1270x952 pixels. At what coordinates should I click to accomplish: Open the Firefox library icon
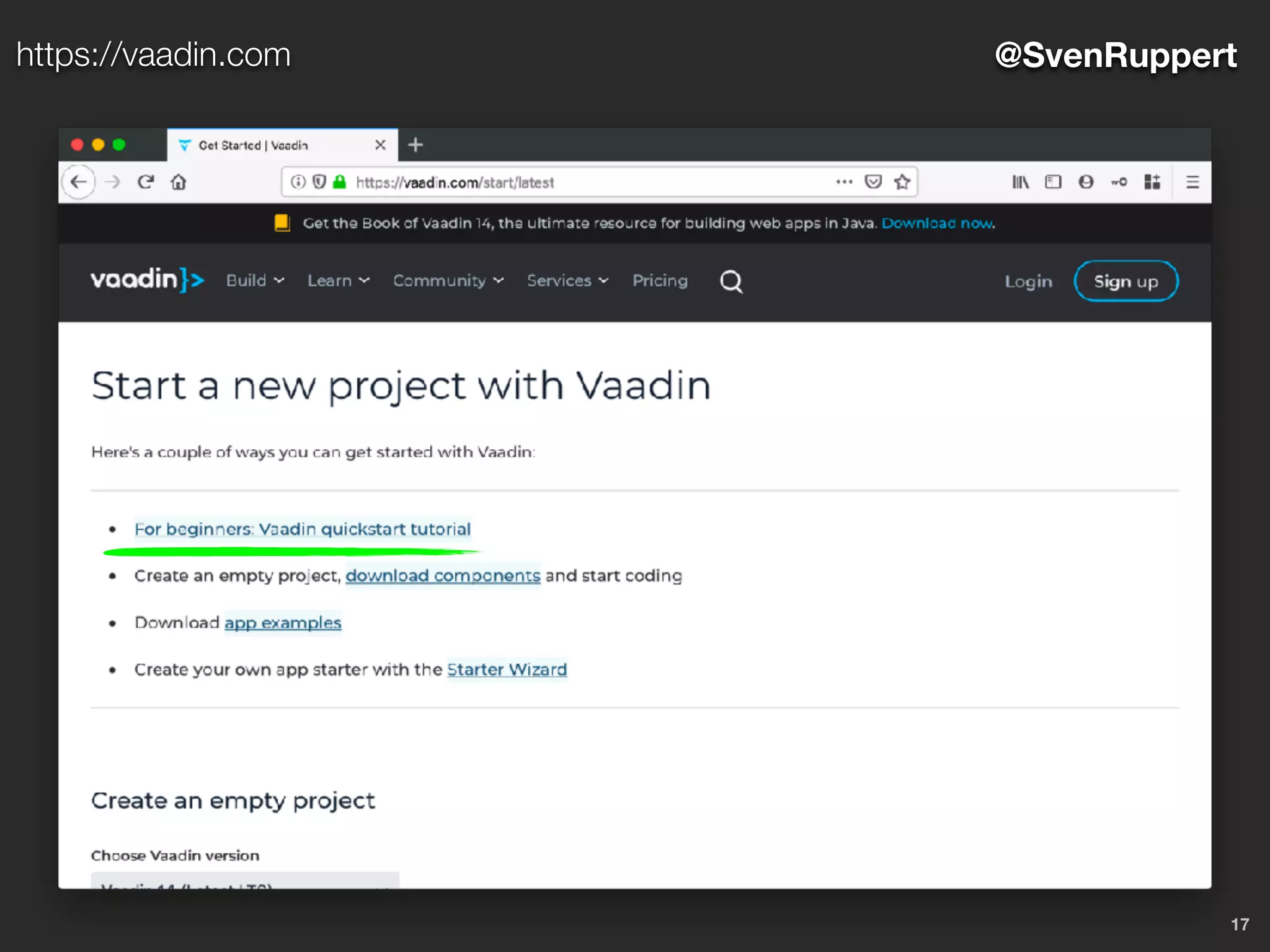(1020, 182)
